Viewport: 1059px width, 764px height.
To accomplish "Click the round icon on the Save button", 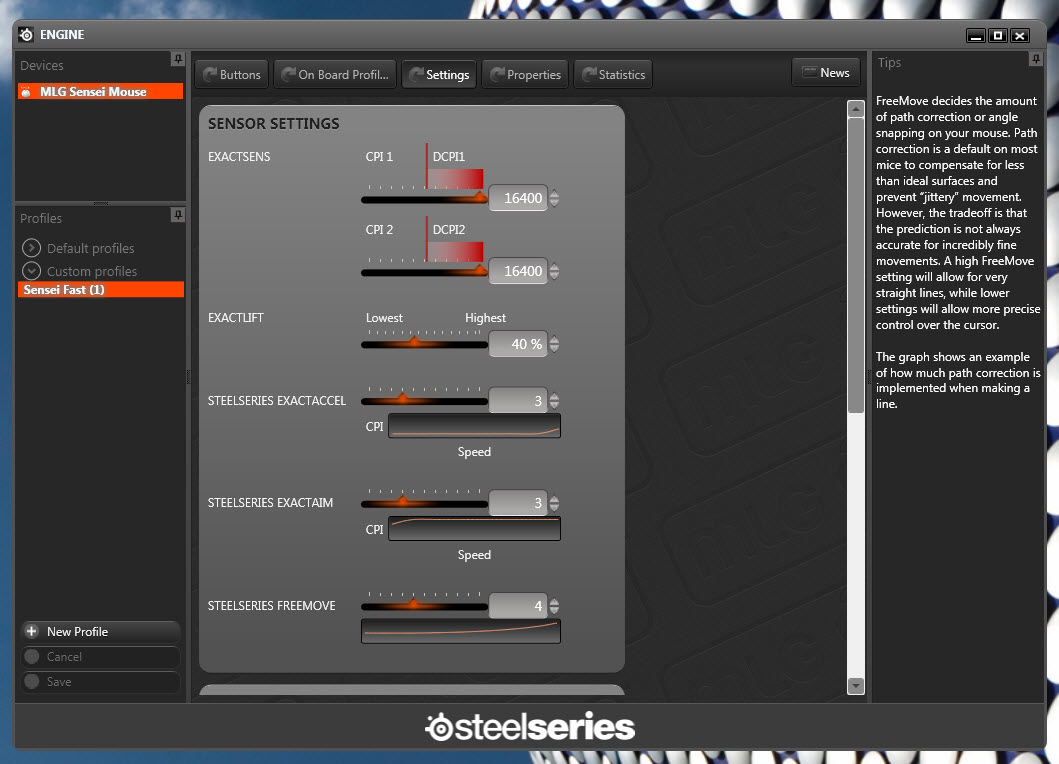I will click(x=32, y=682).
